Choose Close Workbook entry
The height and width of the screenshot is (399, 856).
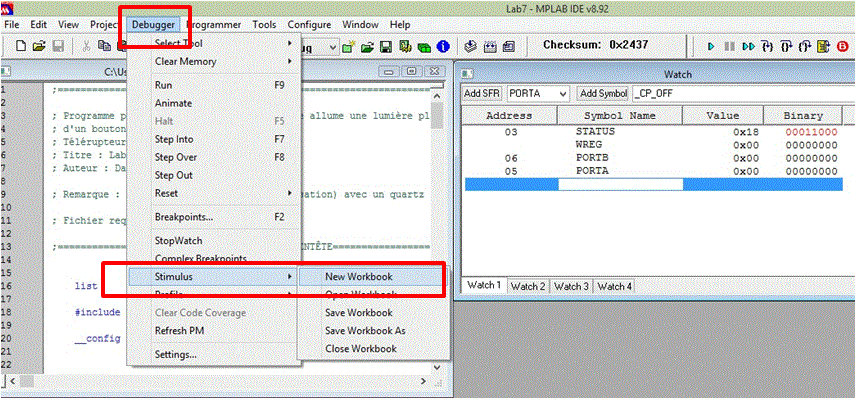(x=374, y=348)
